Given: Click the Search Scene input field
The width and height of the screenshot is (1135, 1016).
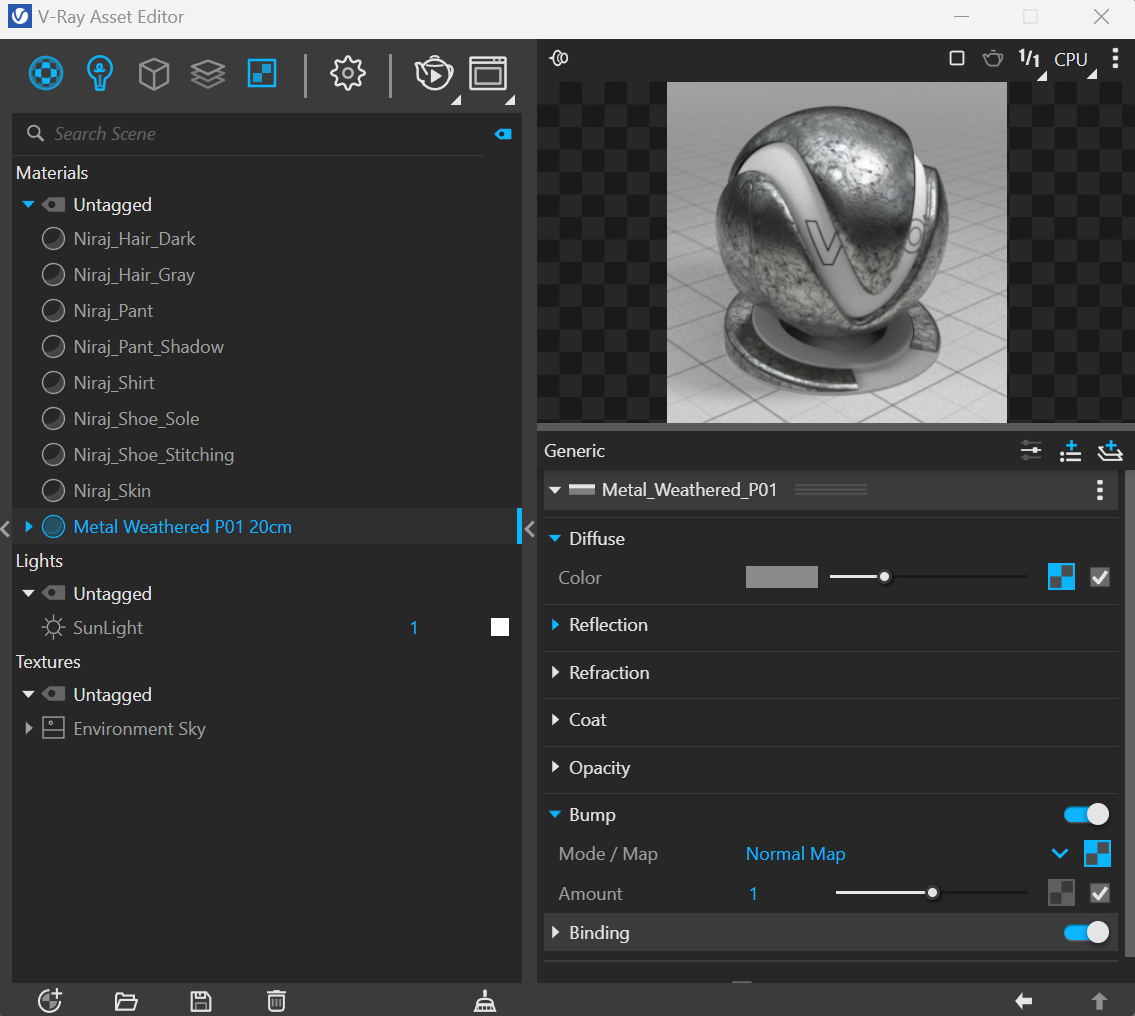Looking at the screenshot, I should (268, 134).
